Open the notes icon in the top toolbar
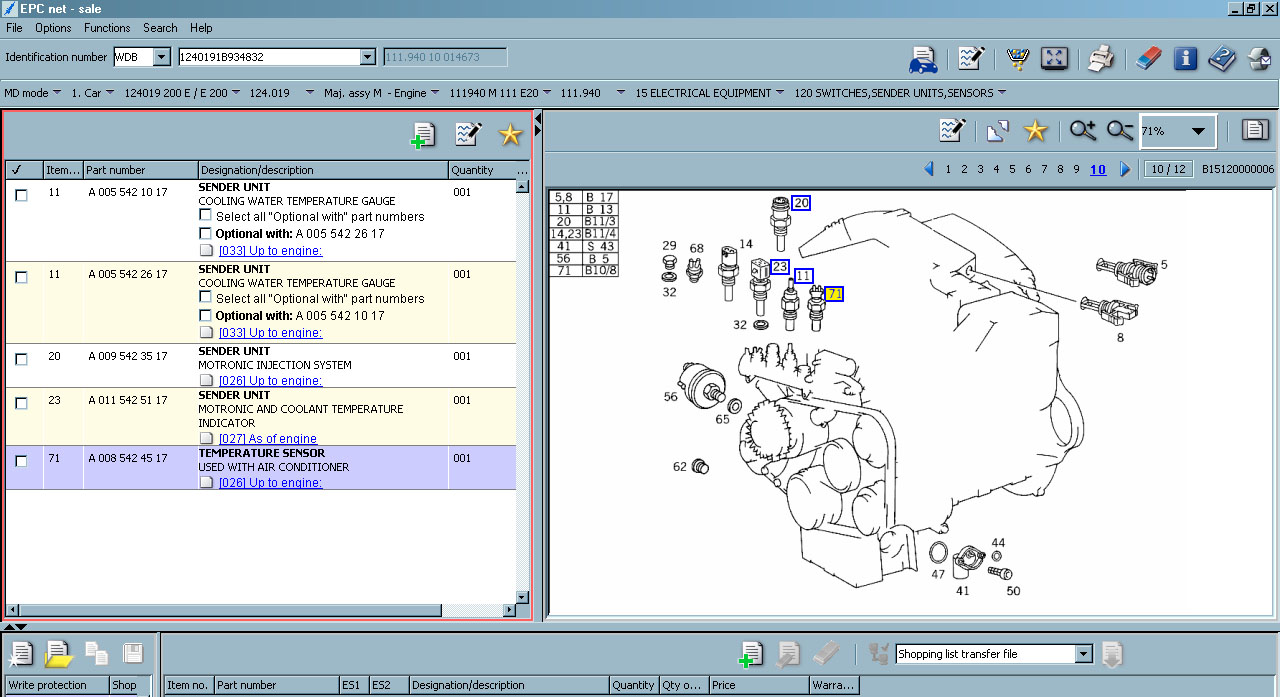This screenshot has width=1280, height=697. pos(971,58)
